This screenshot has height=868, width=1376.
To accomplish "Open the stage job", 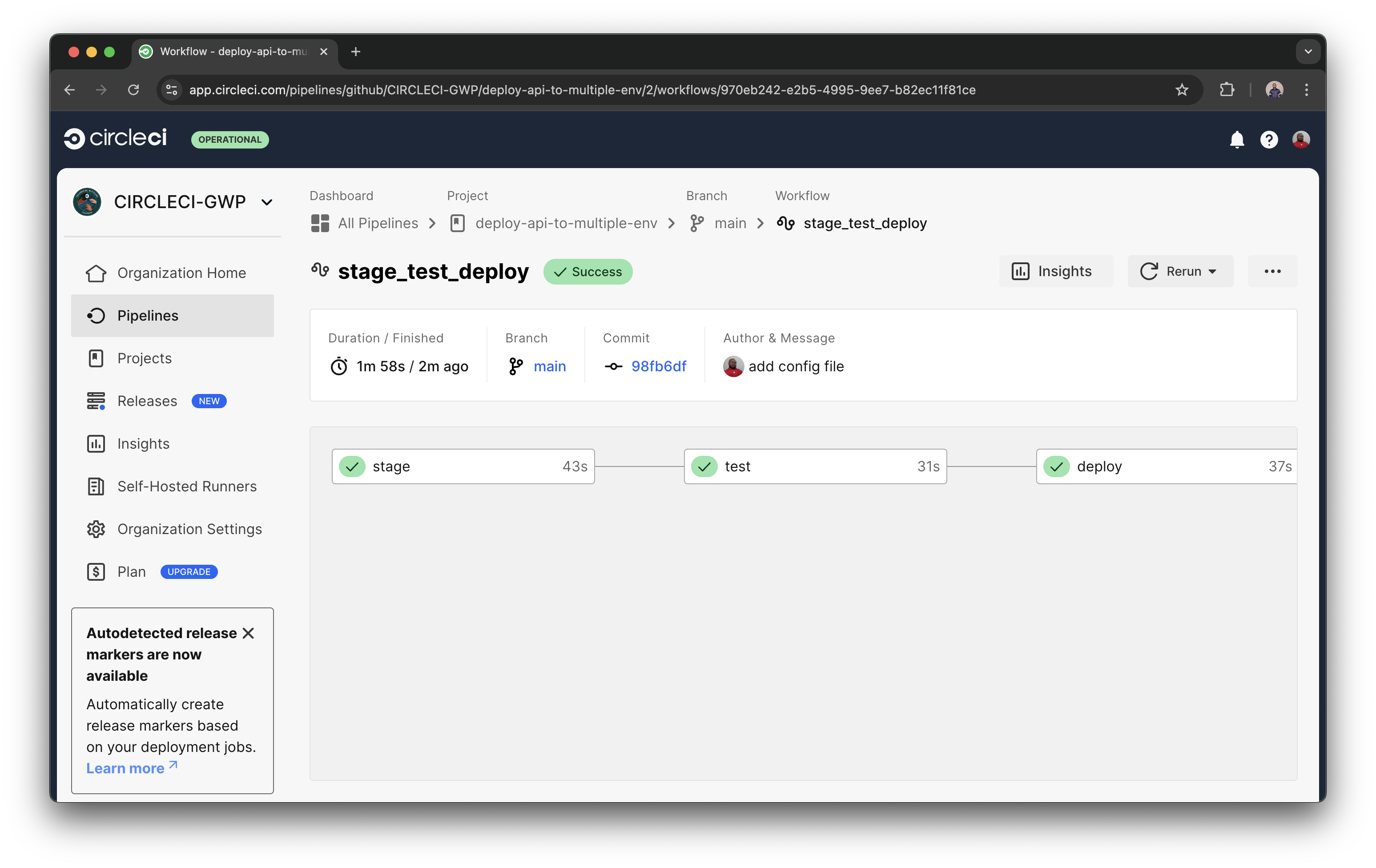I will coord(463,466).
